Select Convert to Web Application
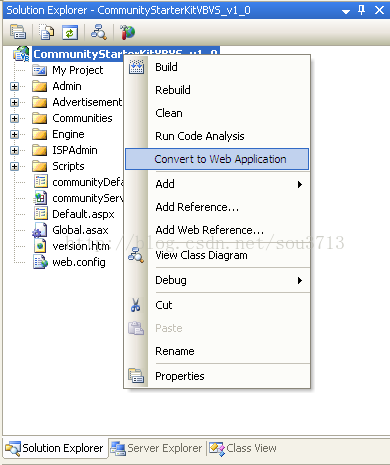The width and height of the screenshot is (390, 465). point(217,159)
